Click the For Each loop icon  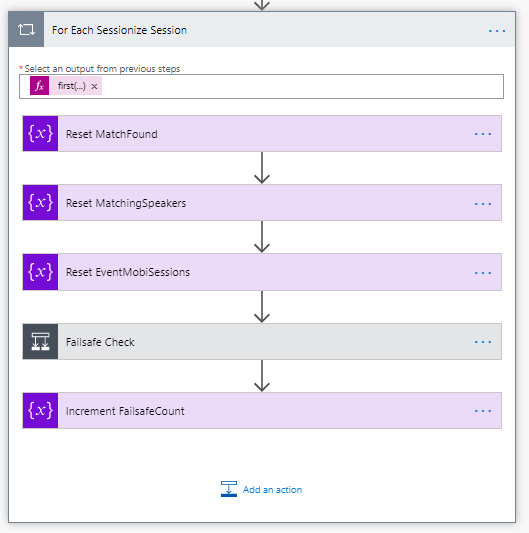(26, 30)
